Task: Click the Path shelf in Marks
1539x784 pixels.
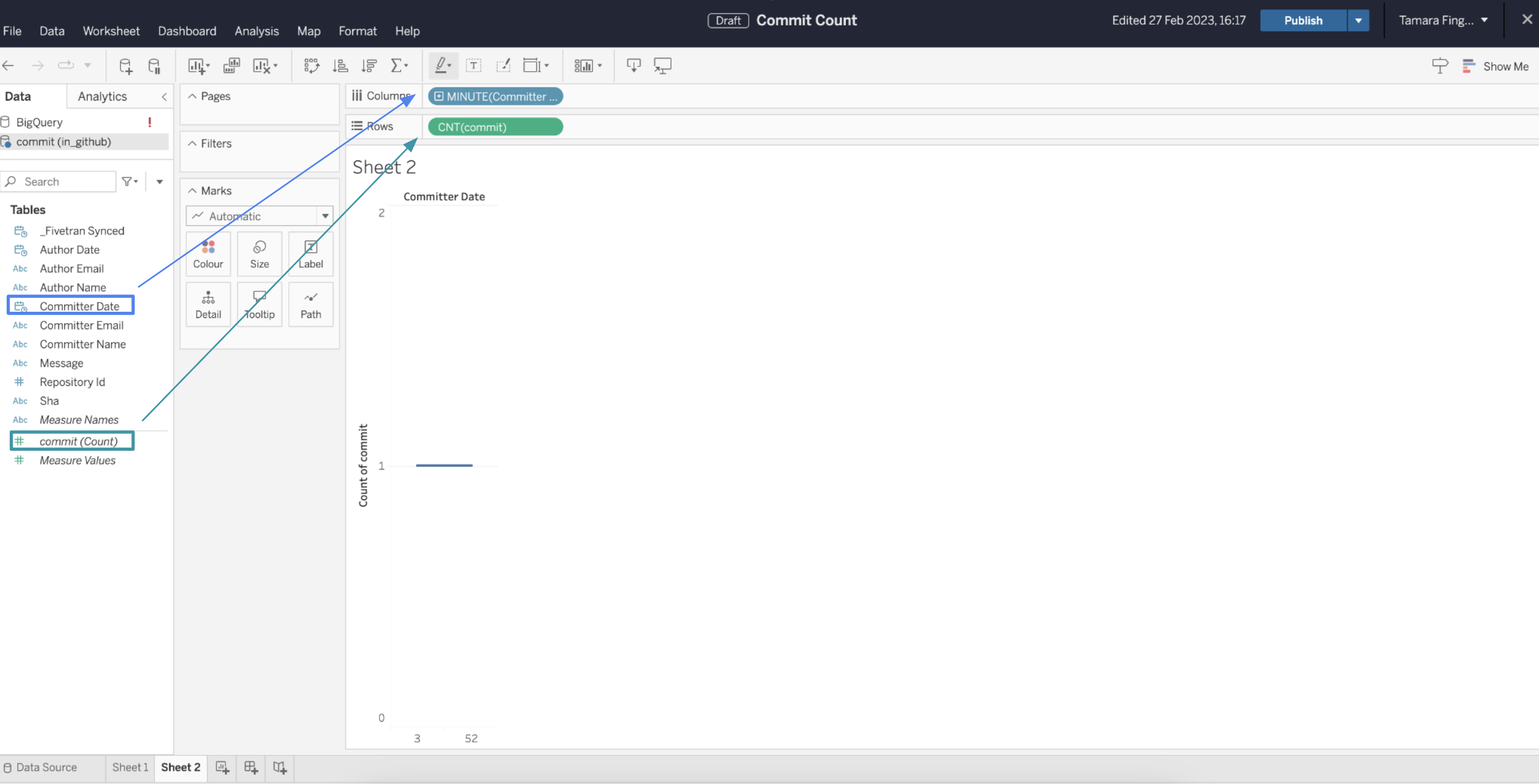Action: (x=310, y=304)
